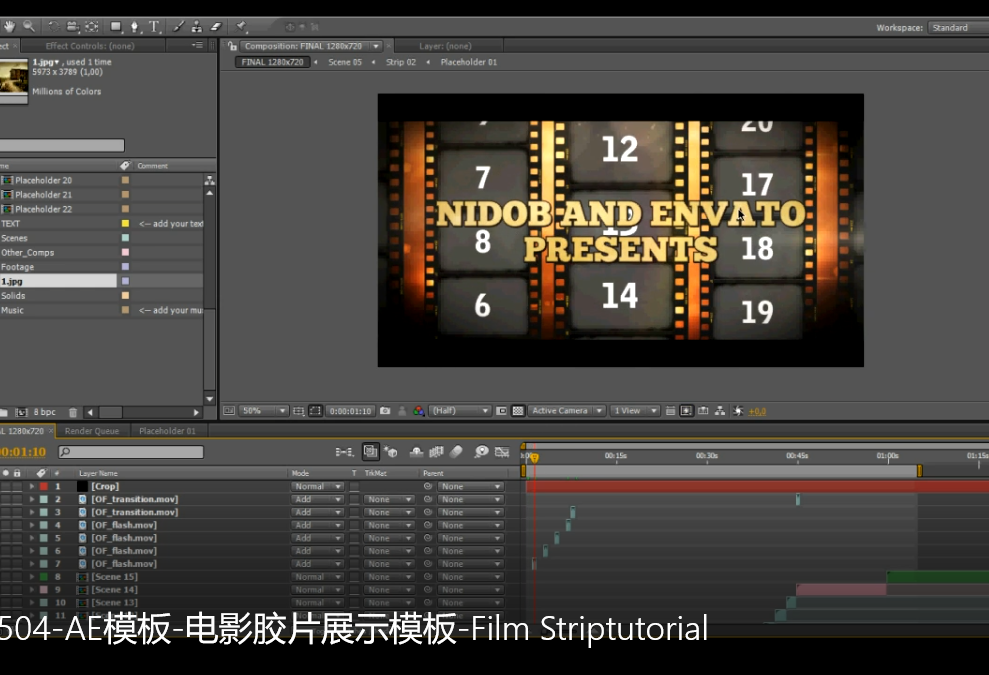Select the Horizontal Type tool
The width and height of the screenshot is (989, 675).
click(x=154, y=26)
